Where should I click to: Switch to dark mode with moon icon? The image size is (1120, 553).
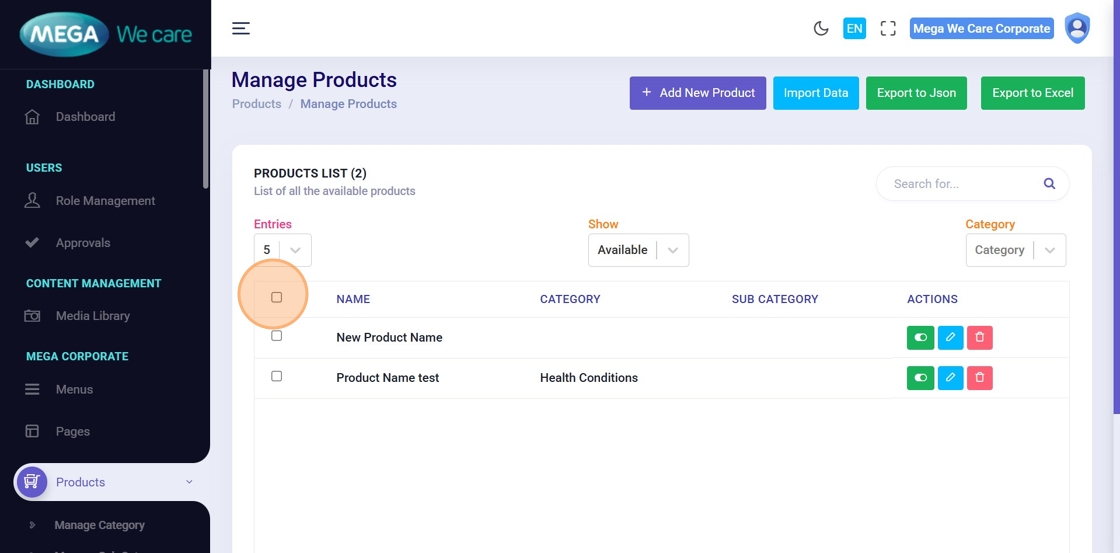821,29
